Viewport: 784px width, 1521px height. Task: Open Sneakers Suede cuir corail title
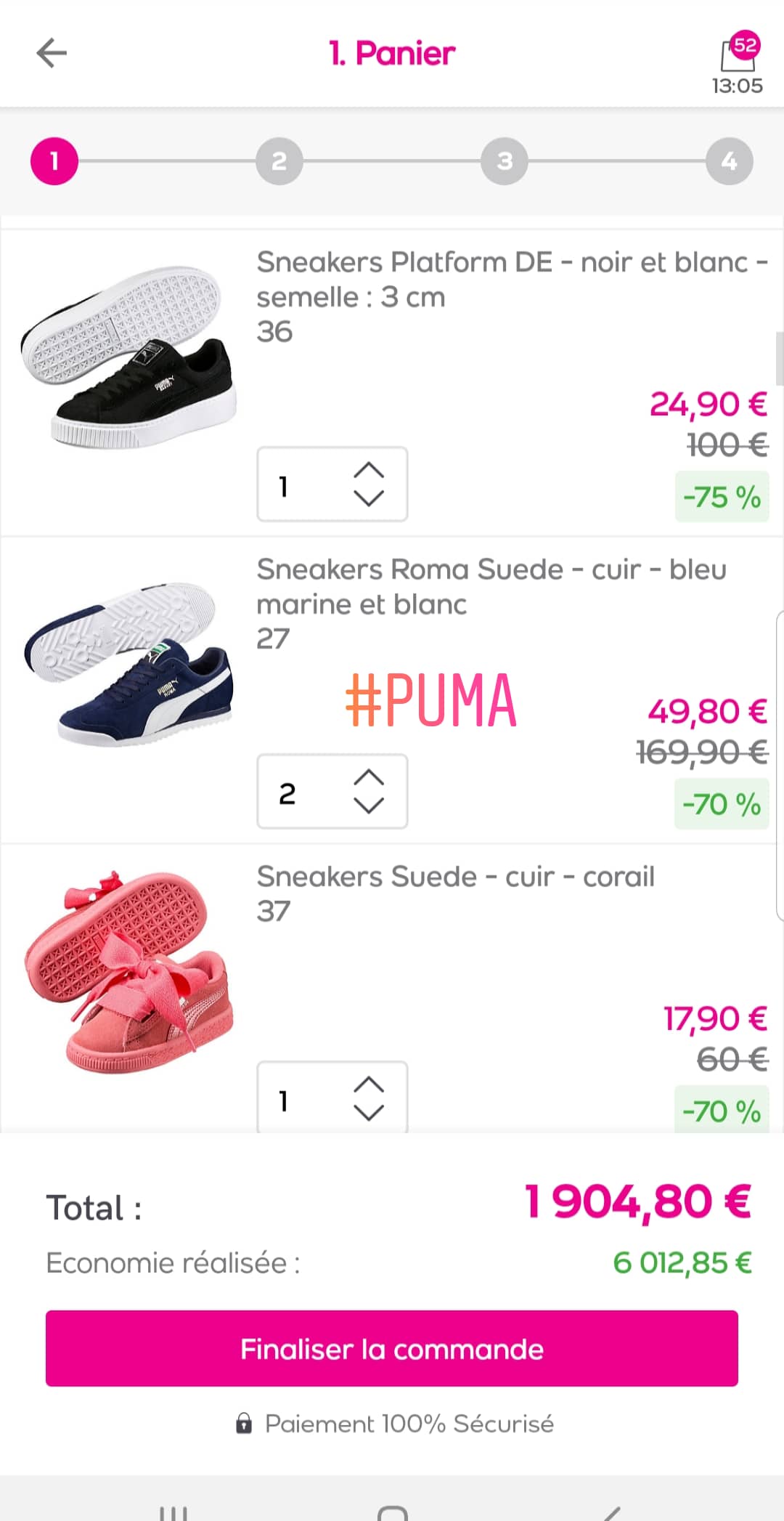455,877
